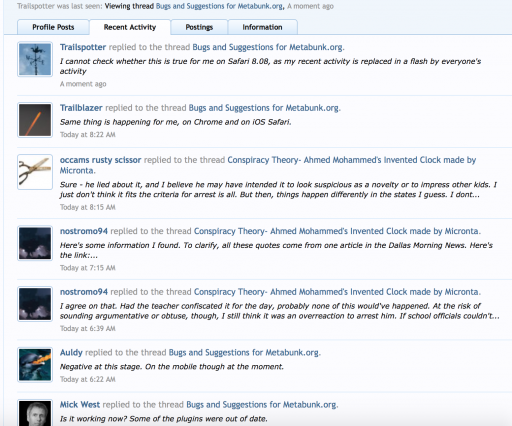This screenshot has width=512, height=426.
Task: Open Bugs and Suggestions thread in Auldy's entry
Action: [x=244, y=352]
